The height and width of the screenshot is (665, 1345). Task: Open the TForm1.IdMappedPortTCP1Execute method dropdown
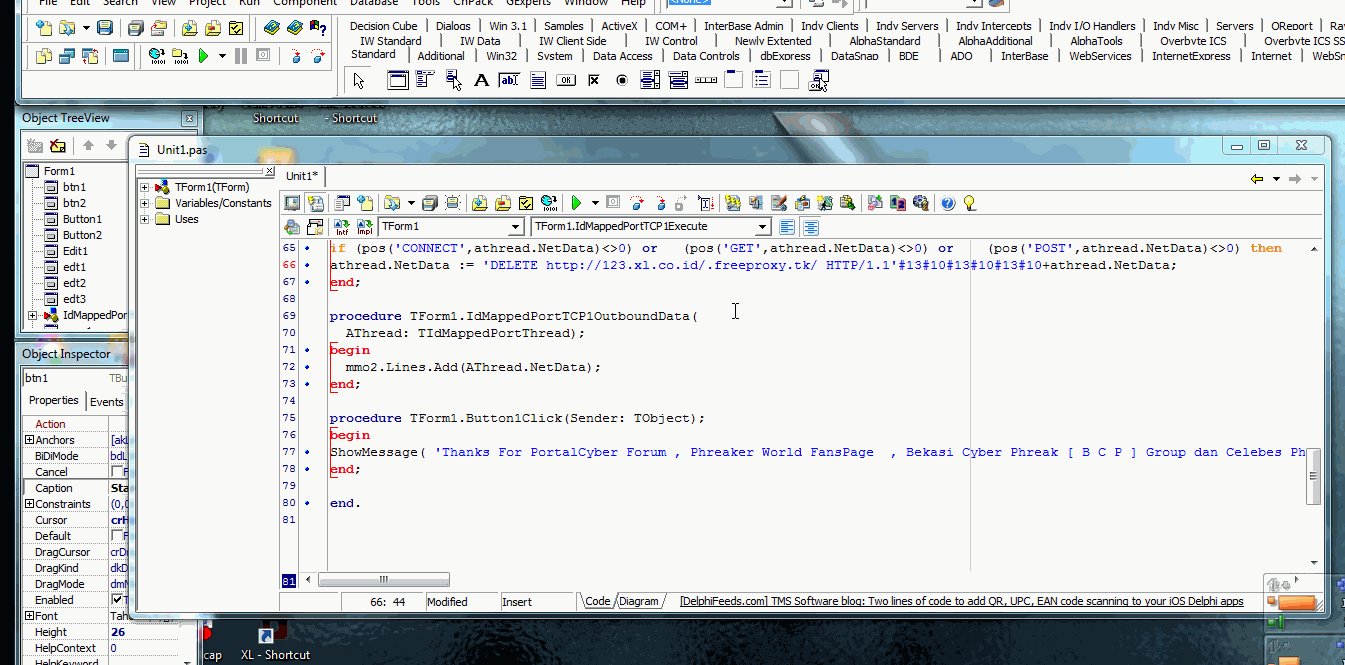763,227
